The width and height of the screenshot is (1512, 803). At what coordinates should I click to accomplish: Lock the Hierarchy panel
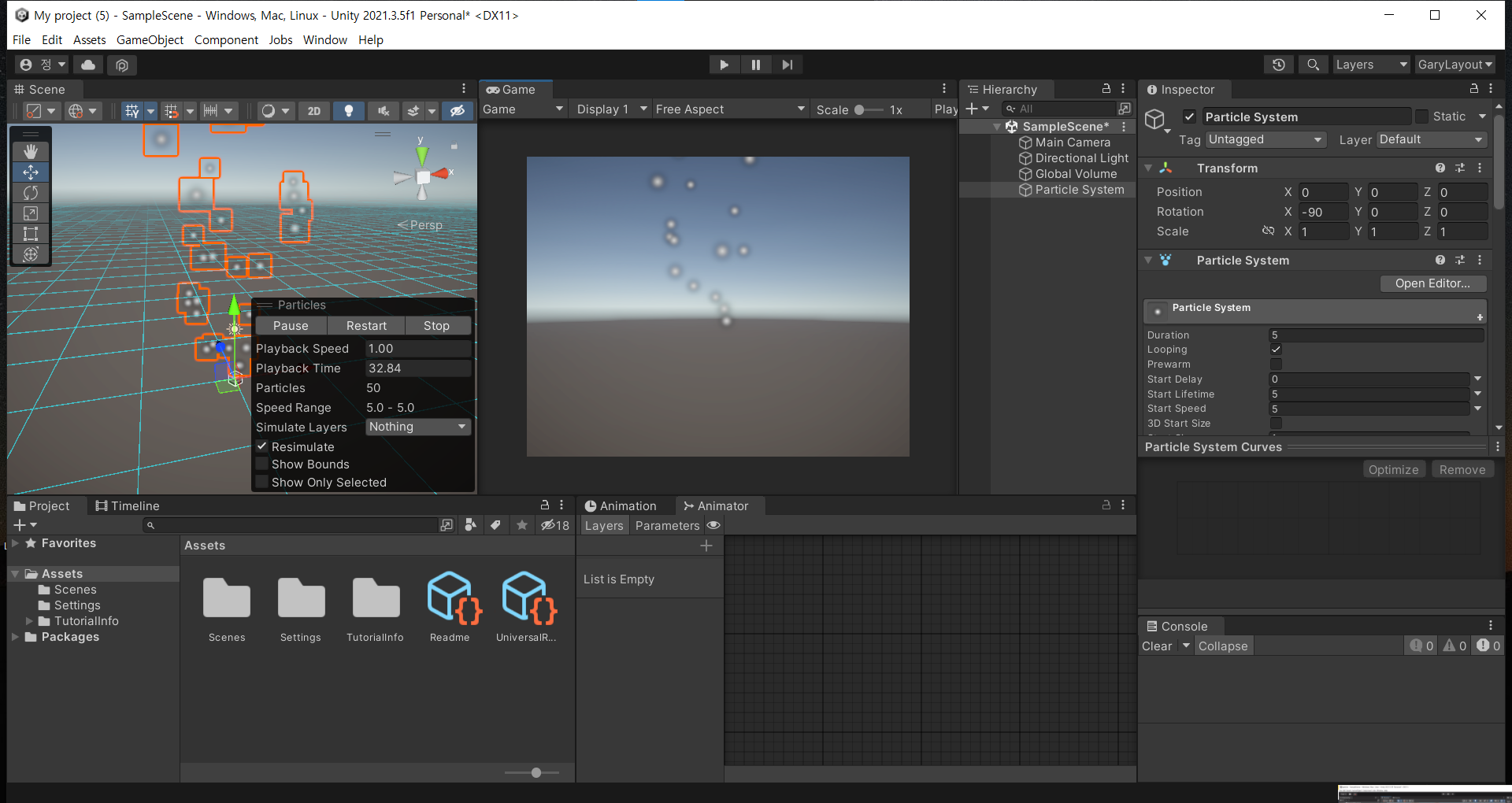[1106, 89]
